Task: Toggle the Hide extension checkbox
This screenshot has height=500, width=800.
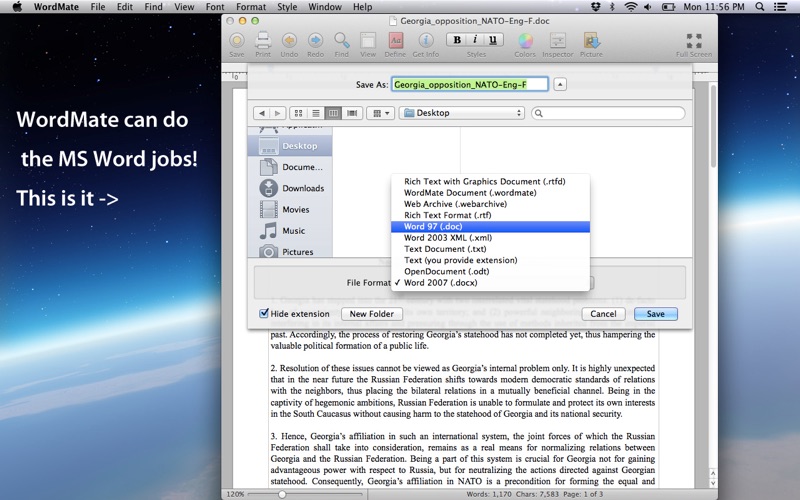Action: click(x=264, y=313)
